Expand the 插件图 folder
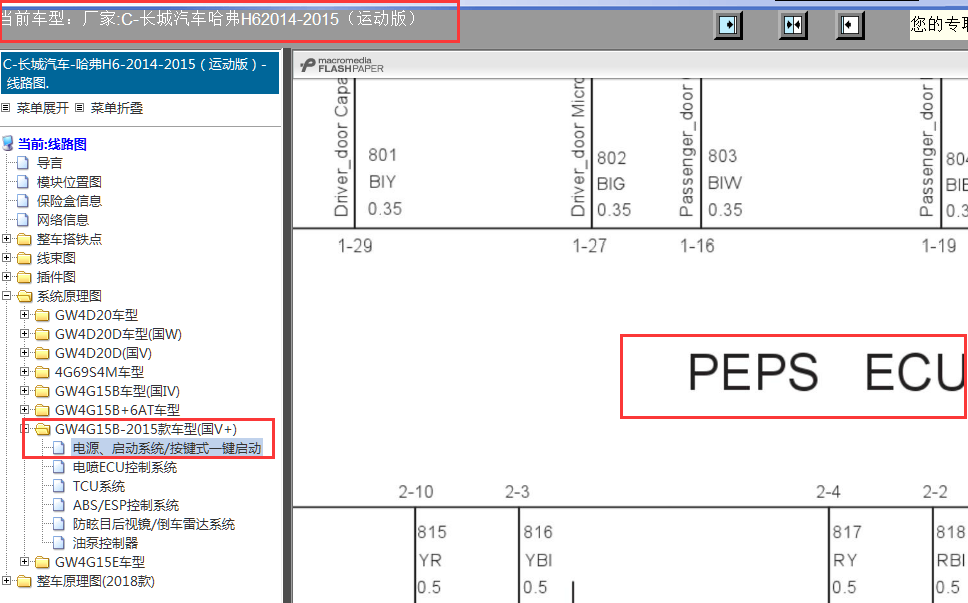The width and height of the screenshot is (968, 603). [x=6, y=277]
